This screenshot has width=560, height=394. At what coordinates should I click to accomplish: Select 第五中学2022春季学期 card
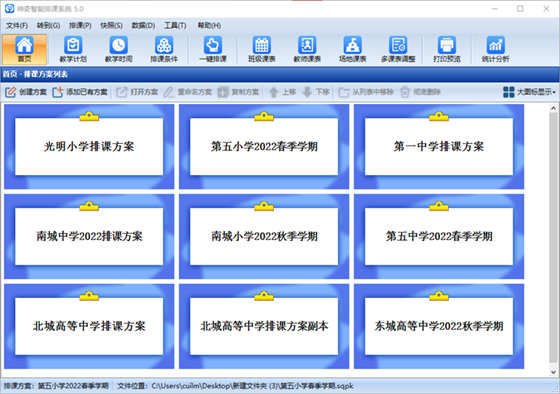[x=439, y=236]
